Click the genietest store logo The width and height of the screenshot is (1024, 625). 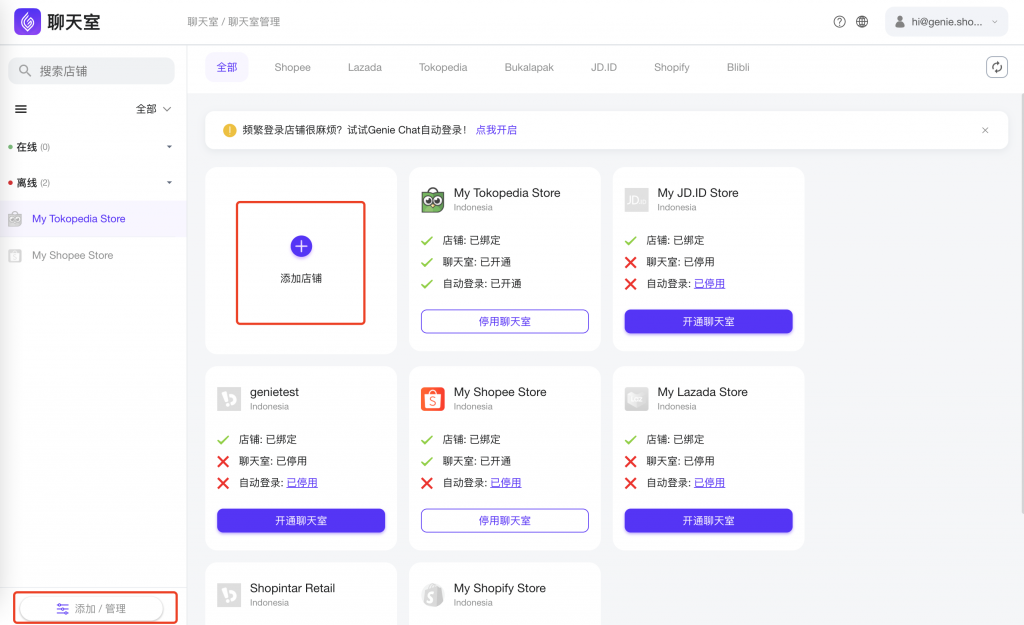pos(229,398)
